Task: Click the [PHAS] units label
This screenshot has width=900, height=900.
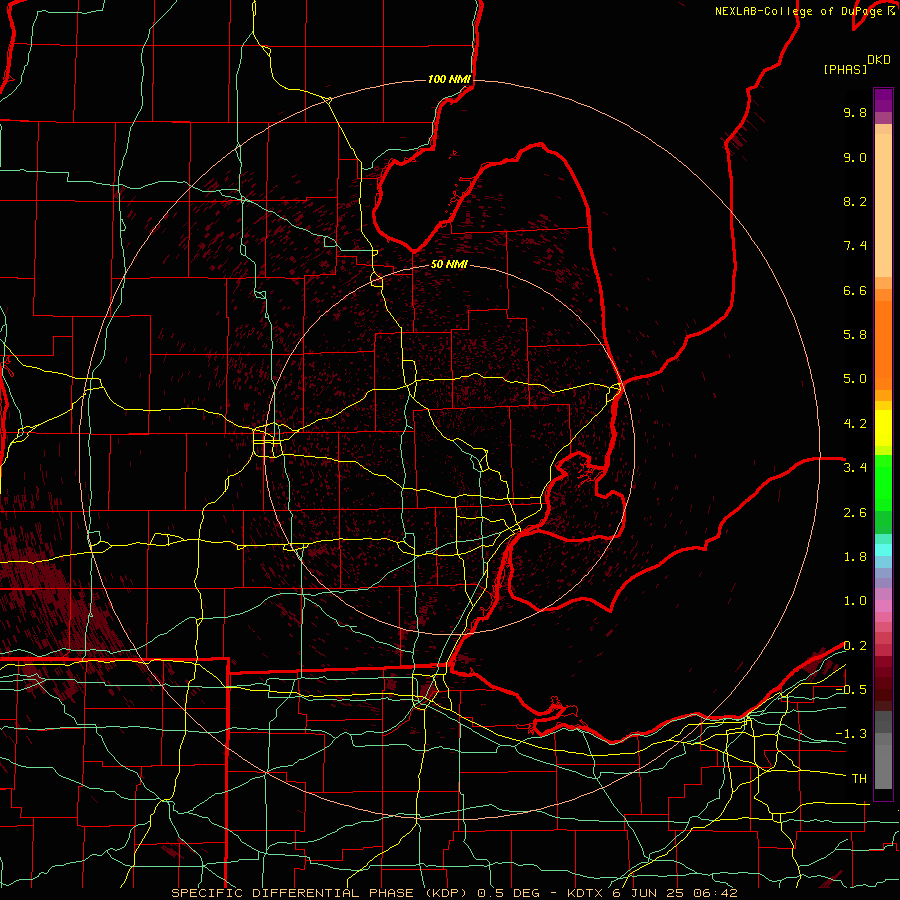Action: point(845,69)
